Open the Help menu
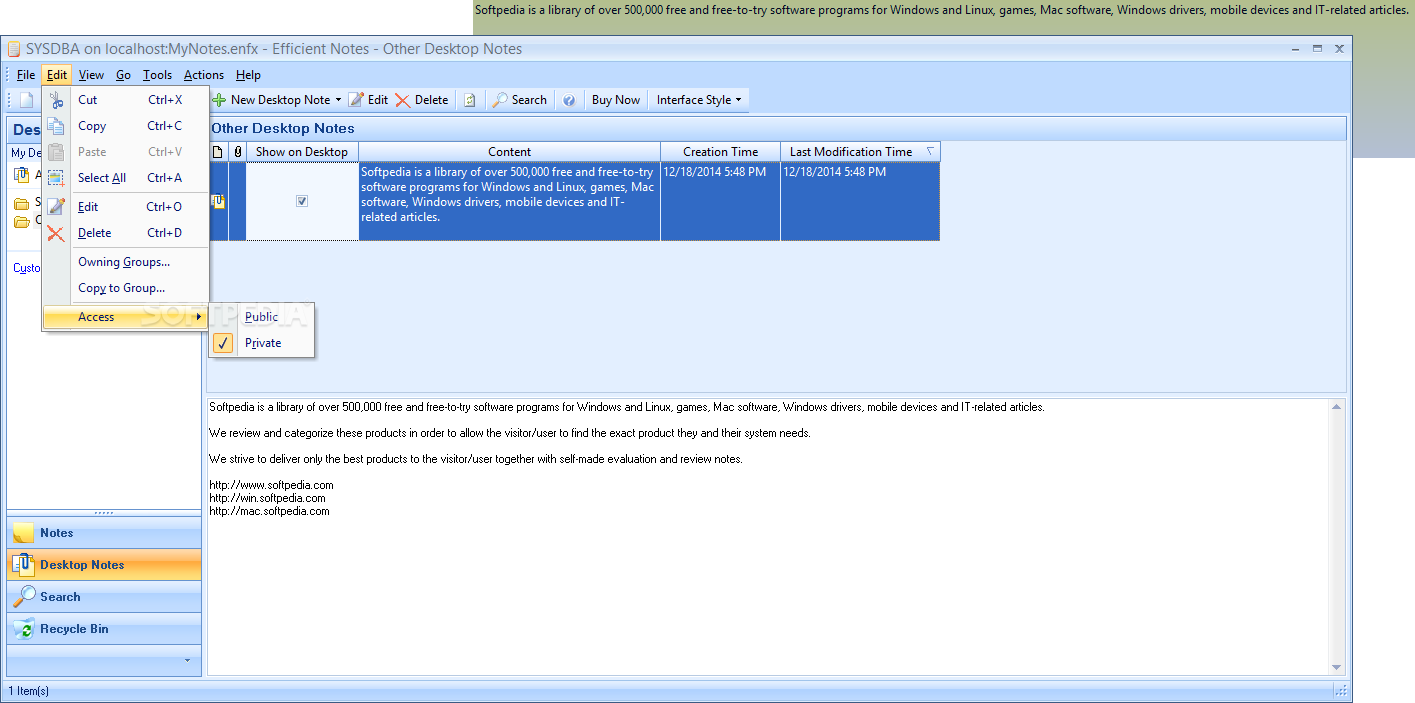The width and height of the screenshot is (1415, 703). point(248,75)
